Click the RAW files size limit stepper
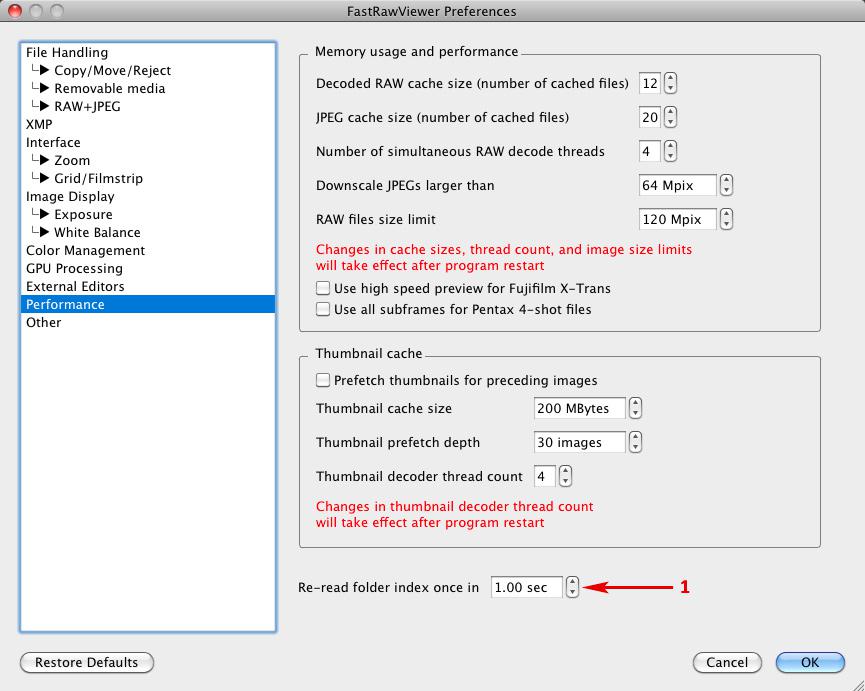865x691 pixels. click(x=727, y=220)
